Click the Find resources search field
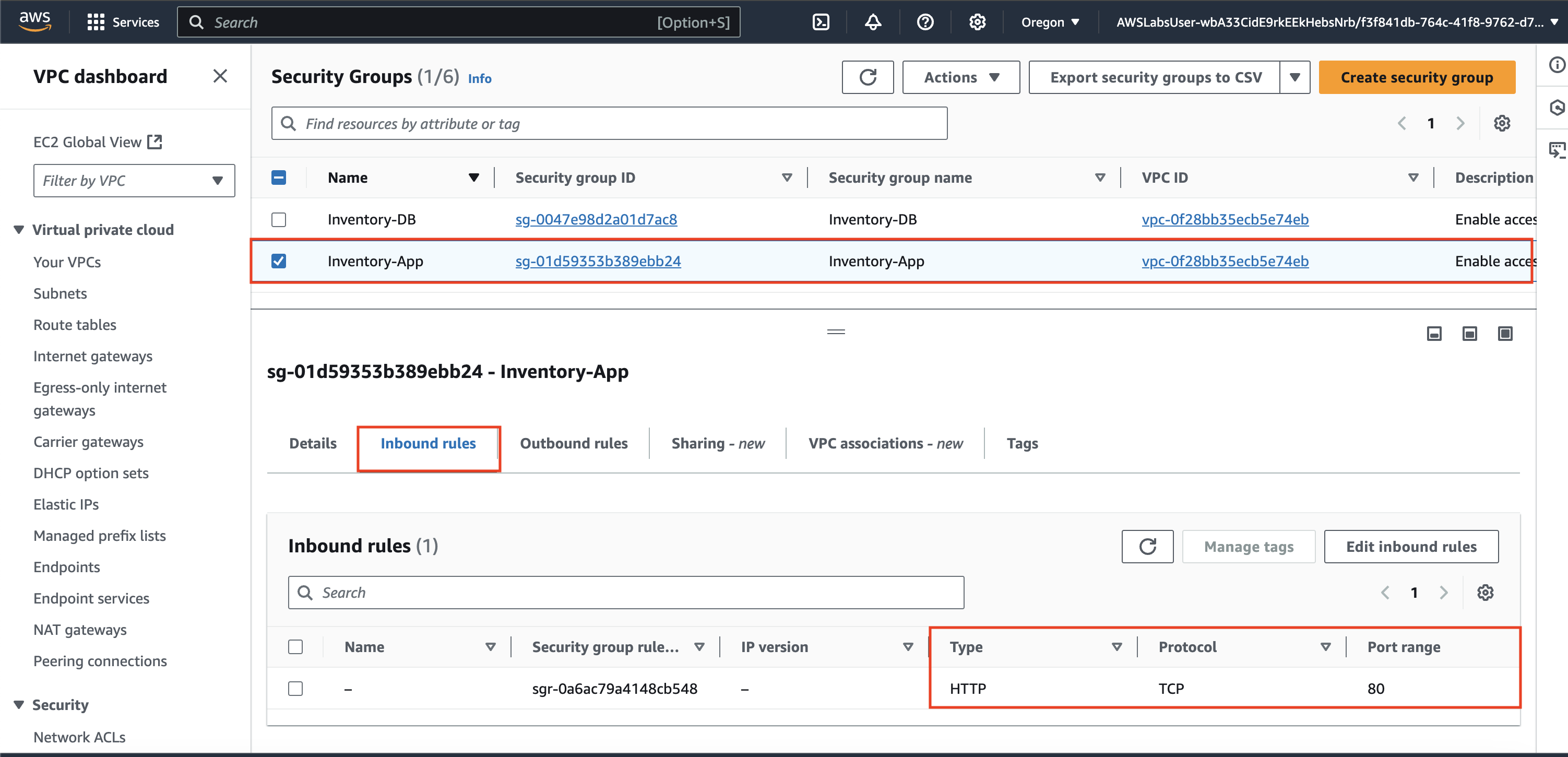This screenshot has height=757, width=1568. point(609,124)
